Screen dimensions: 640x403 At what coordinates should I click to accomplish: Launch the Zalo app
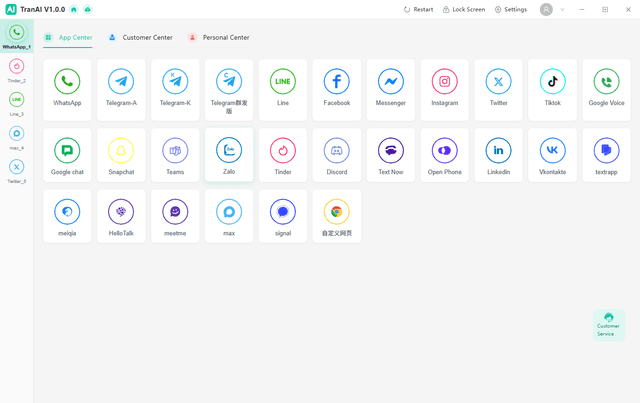[229, 155]
